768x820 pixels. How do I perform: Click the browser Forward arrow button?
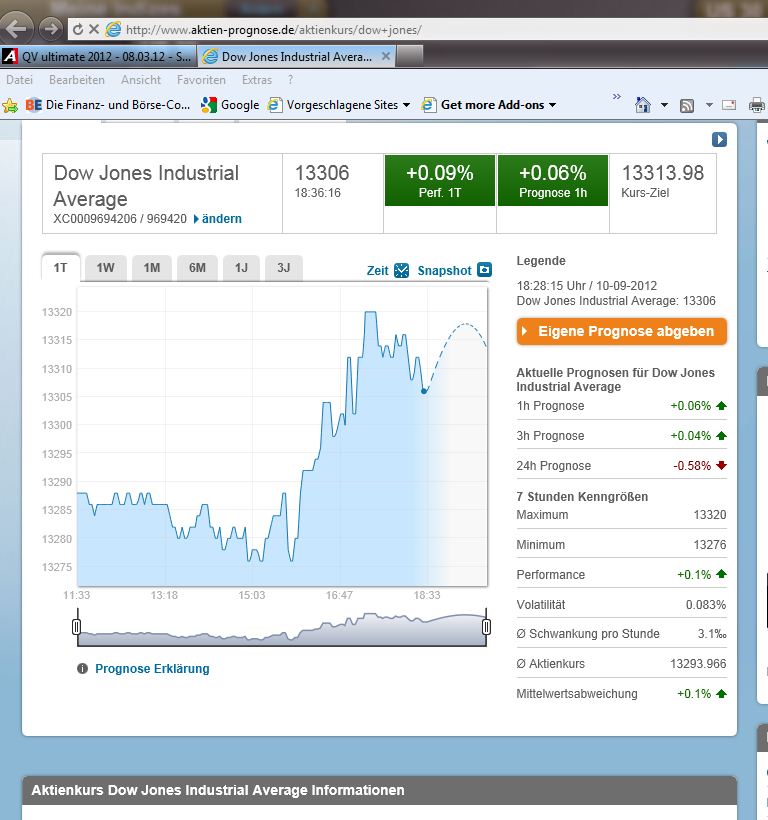pyautogui.click(x=50, y=29)
